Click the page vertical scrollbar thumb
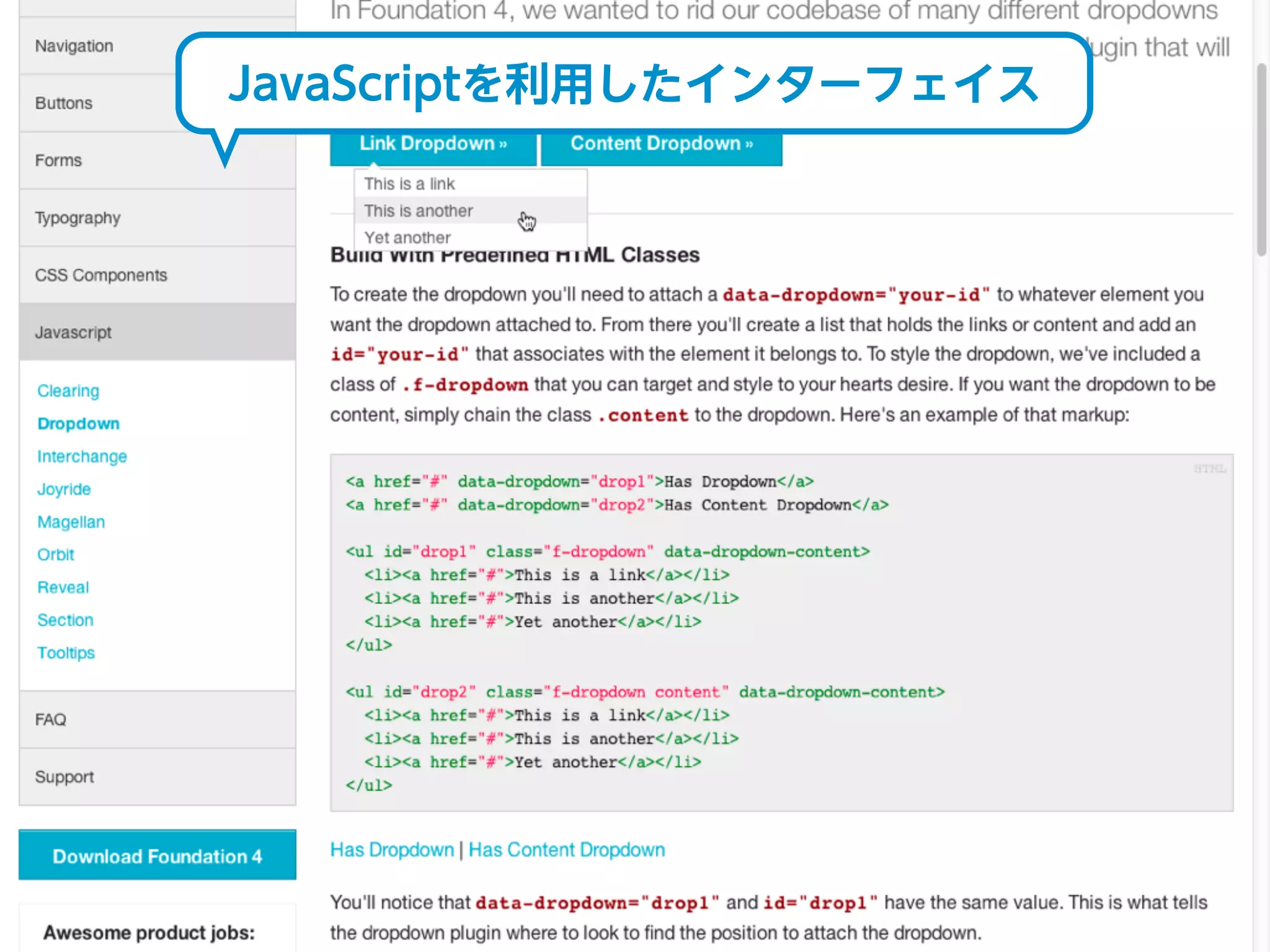Screen dimensions: 1270x952 (1261, 159)
